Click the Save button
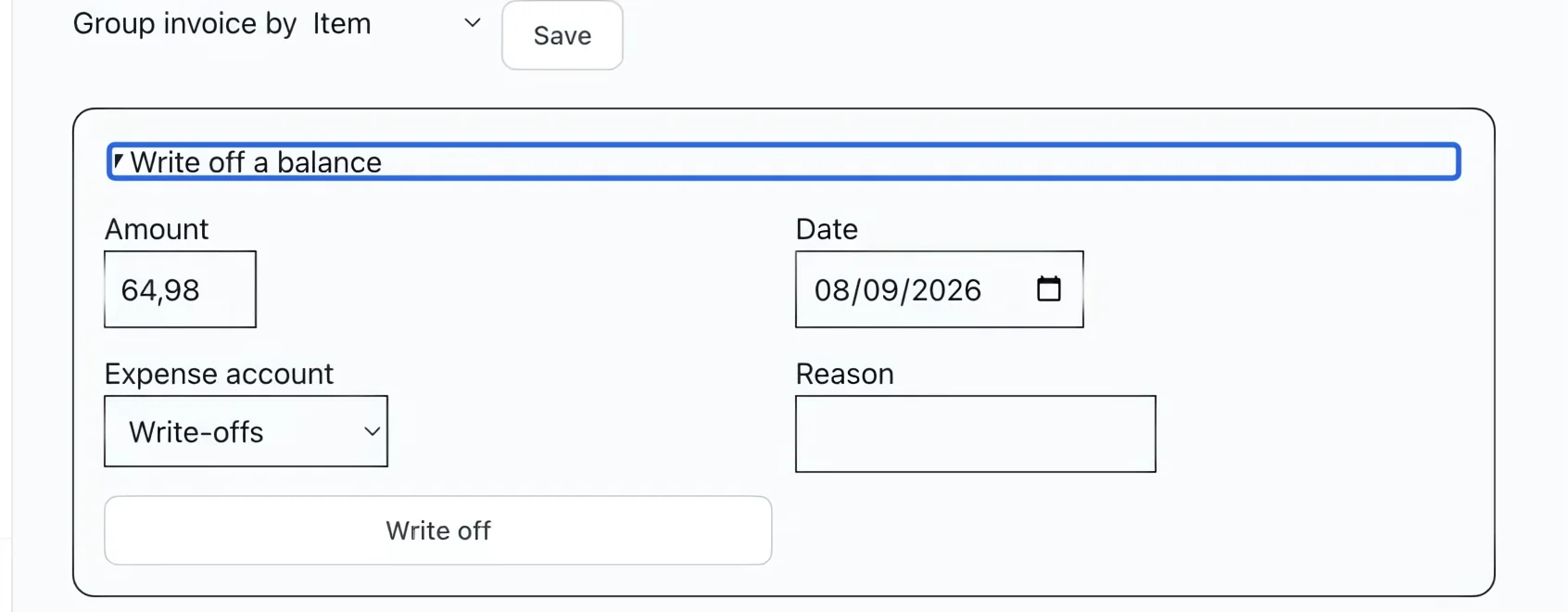1568x612 pixels. (x=563, y=35)
